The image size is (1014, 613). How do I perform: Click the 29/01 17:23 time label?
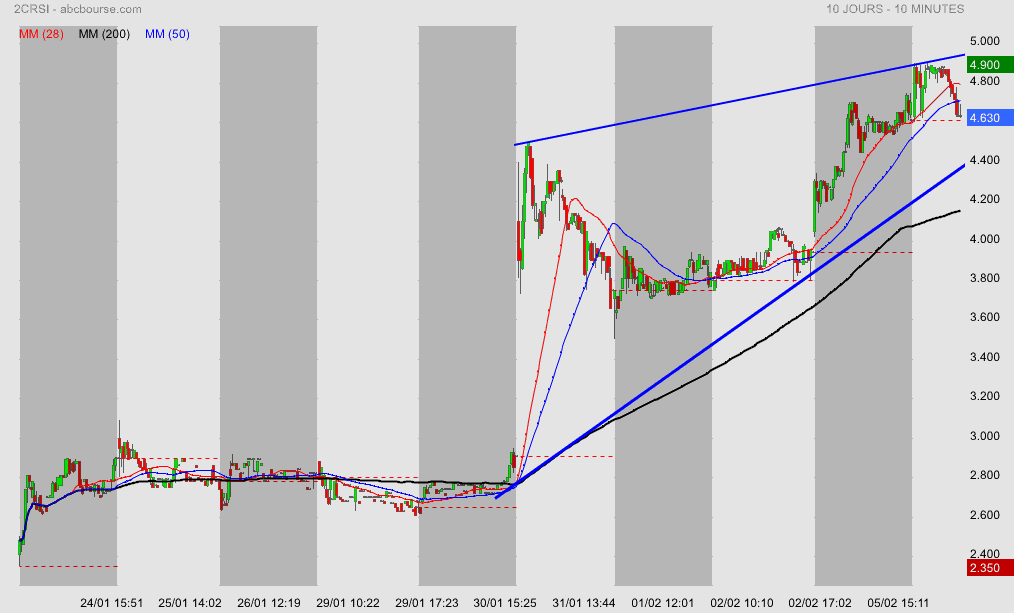click(x=427, y=603)
